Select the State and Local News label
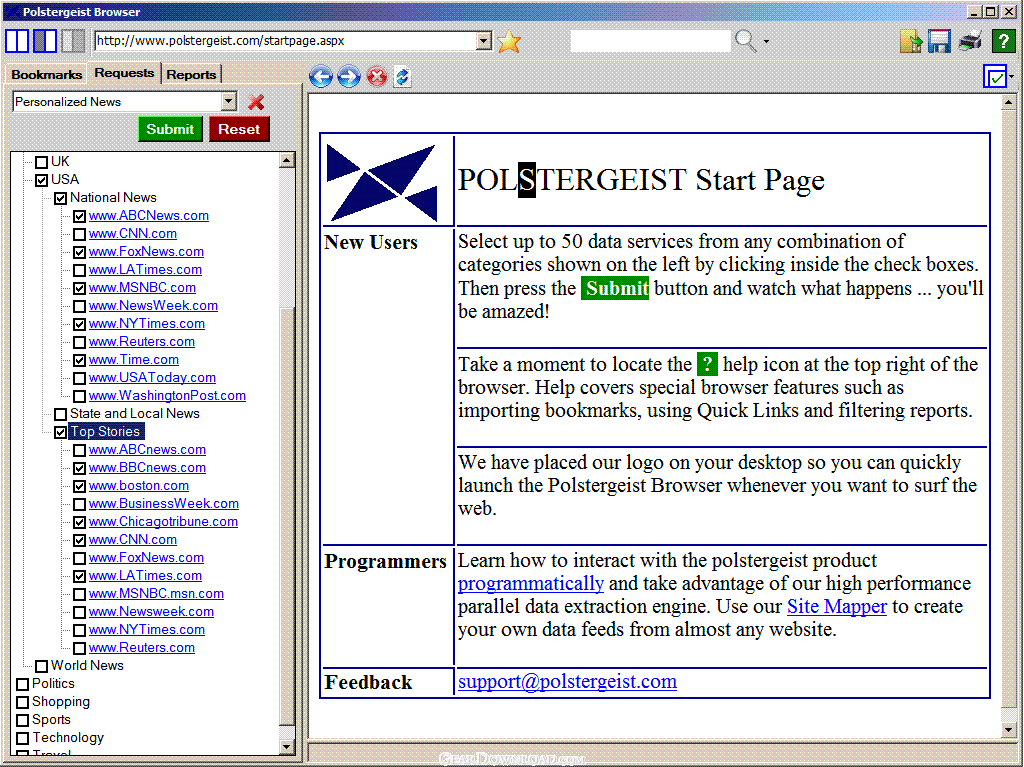The width and height of the screenshot is (1024, 767). tap(135, 414)
